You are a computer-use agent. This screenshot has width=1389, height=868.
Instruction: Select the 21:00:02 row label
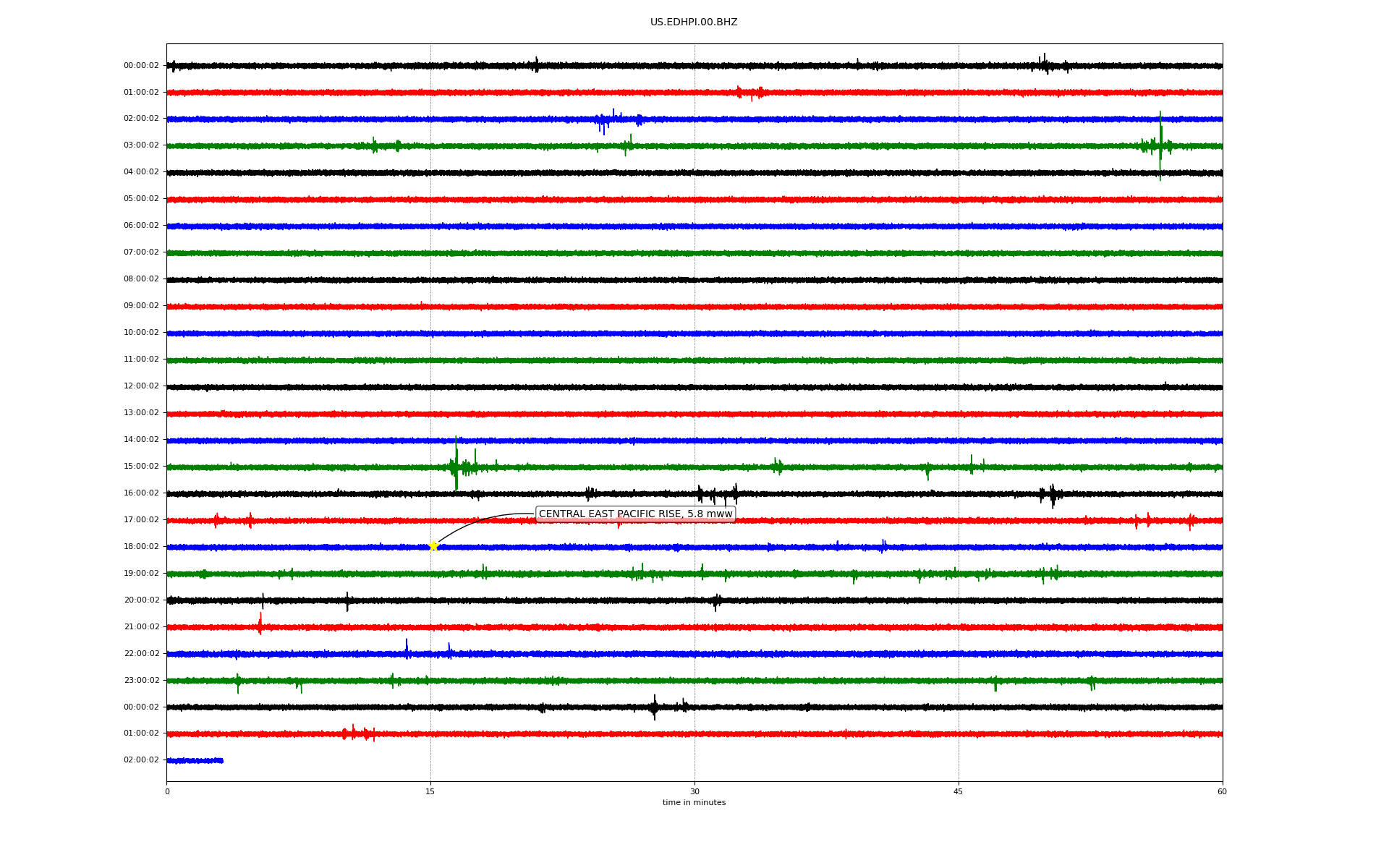(141, 627)
